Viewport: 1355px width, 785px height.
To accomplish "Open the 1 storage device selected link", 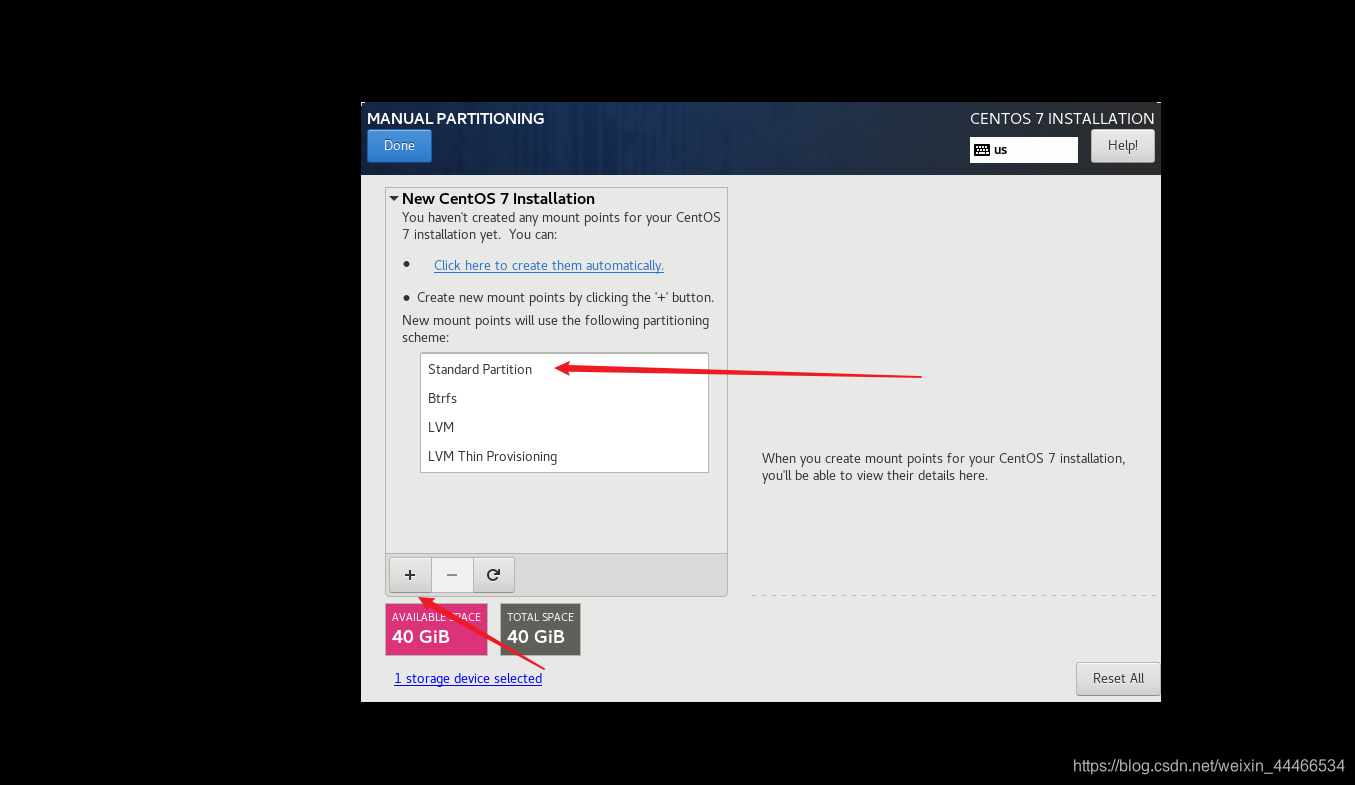I will coord(468,678).
